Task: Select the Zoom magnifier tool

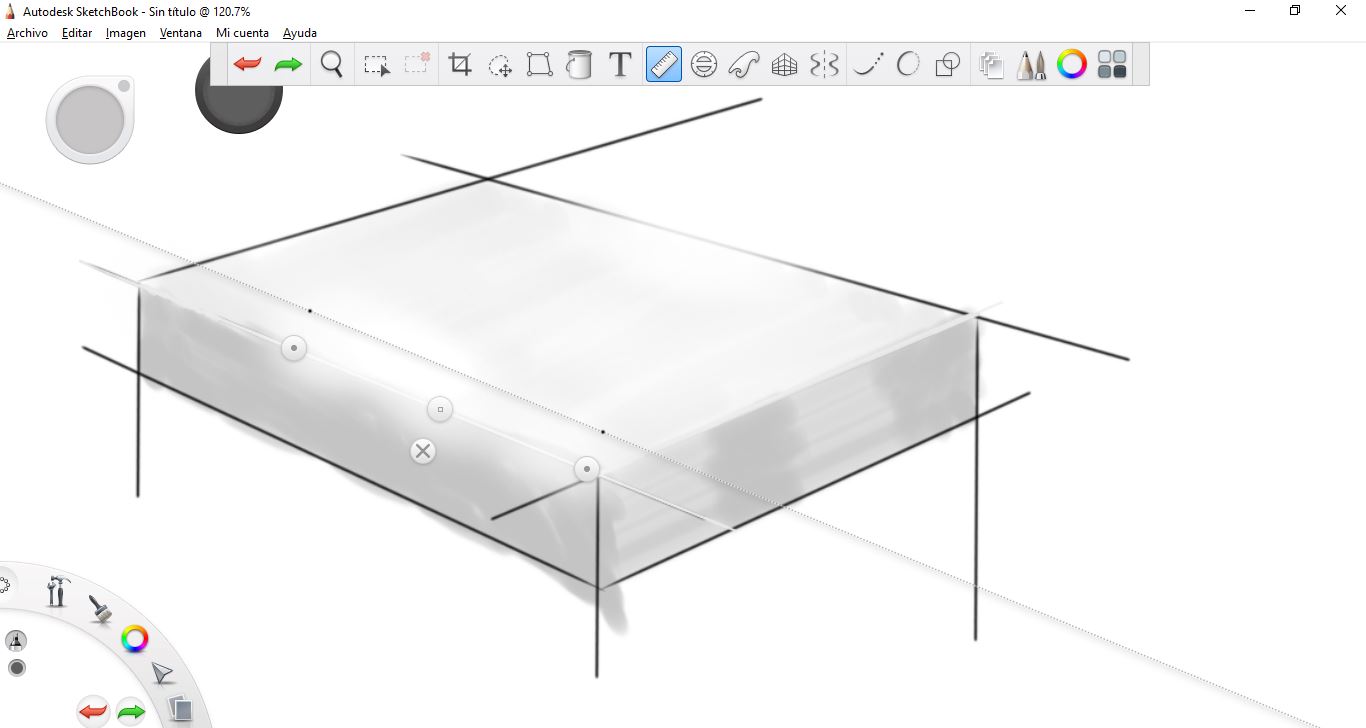Action: click(332, 65)
